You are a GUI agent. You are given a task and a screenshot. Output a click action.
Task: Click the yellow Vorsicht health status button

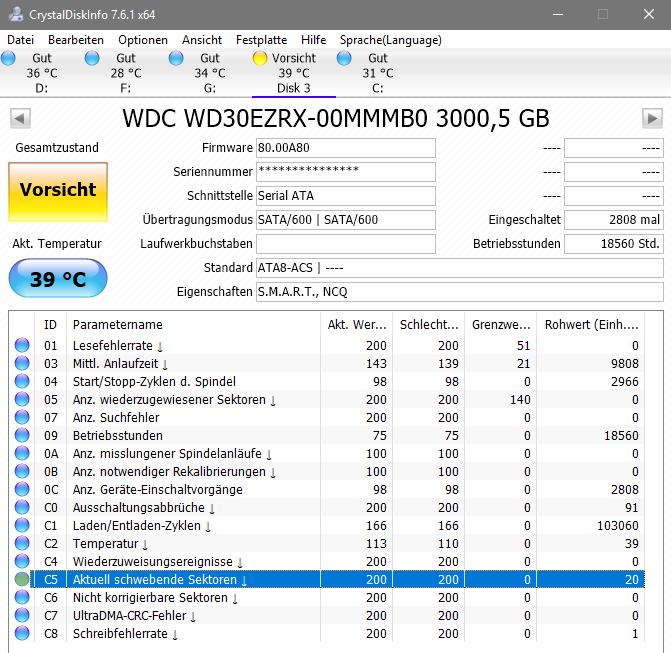pyautogui.click(x=58, y=192)
